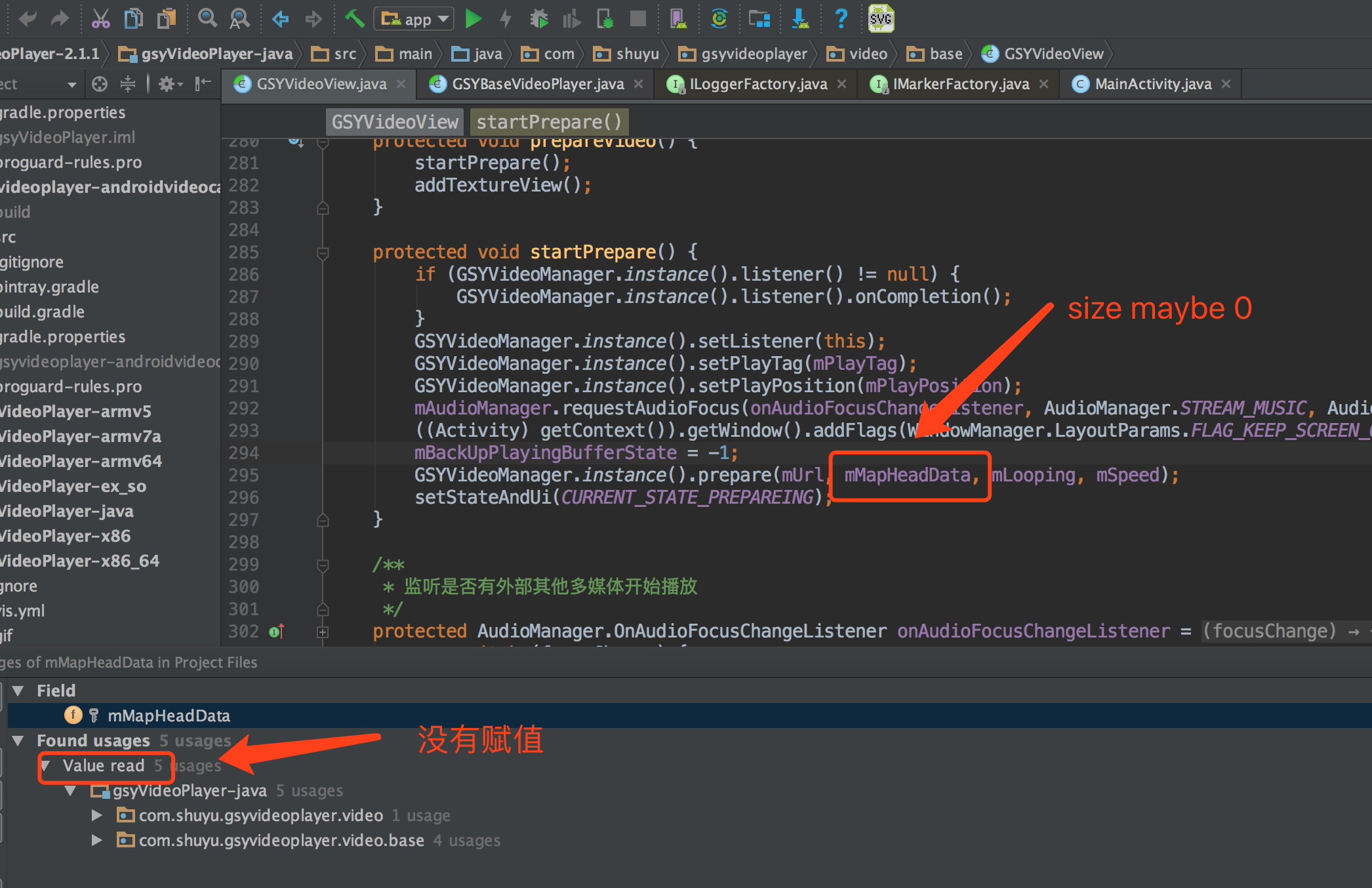This screenshot has height=888, width=1372.
Task: Click the main folder breadcrumb
Action: 404,54
